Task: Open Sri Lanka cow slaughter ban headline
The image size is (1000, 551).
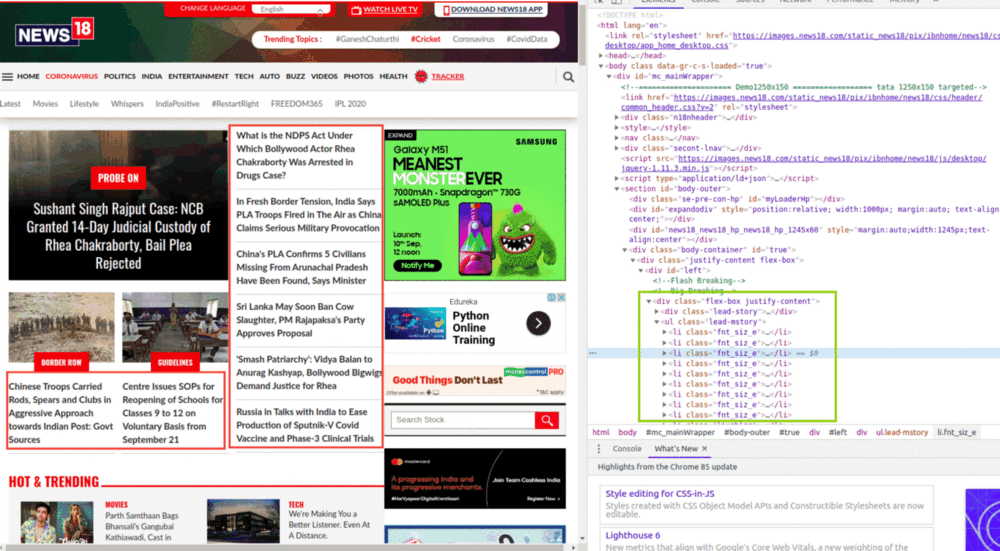Action: 300,320
